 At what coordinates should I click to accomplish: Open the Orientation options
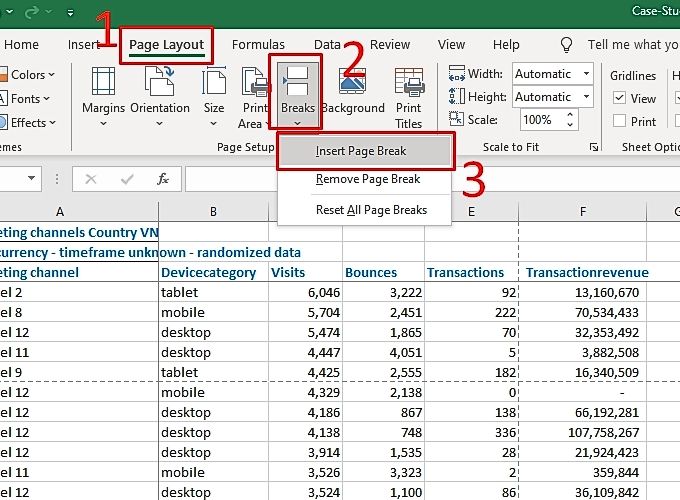(160, 96)
